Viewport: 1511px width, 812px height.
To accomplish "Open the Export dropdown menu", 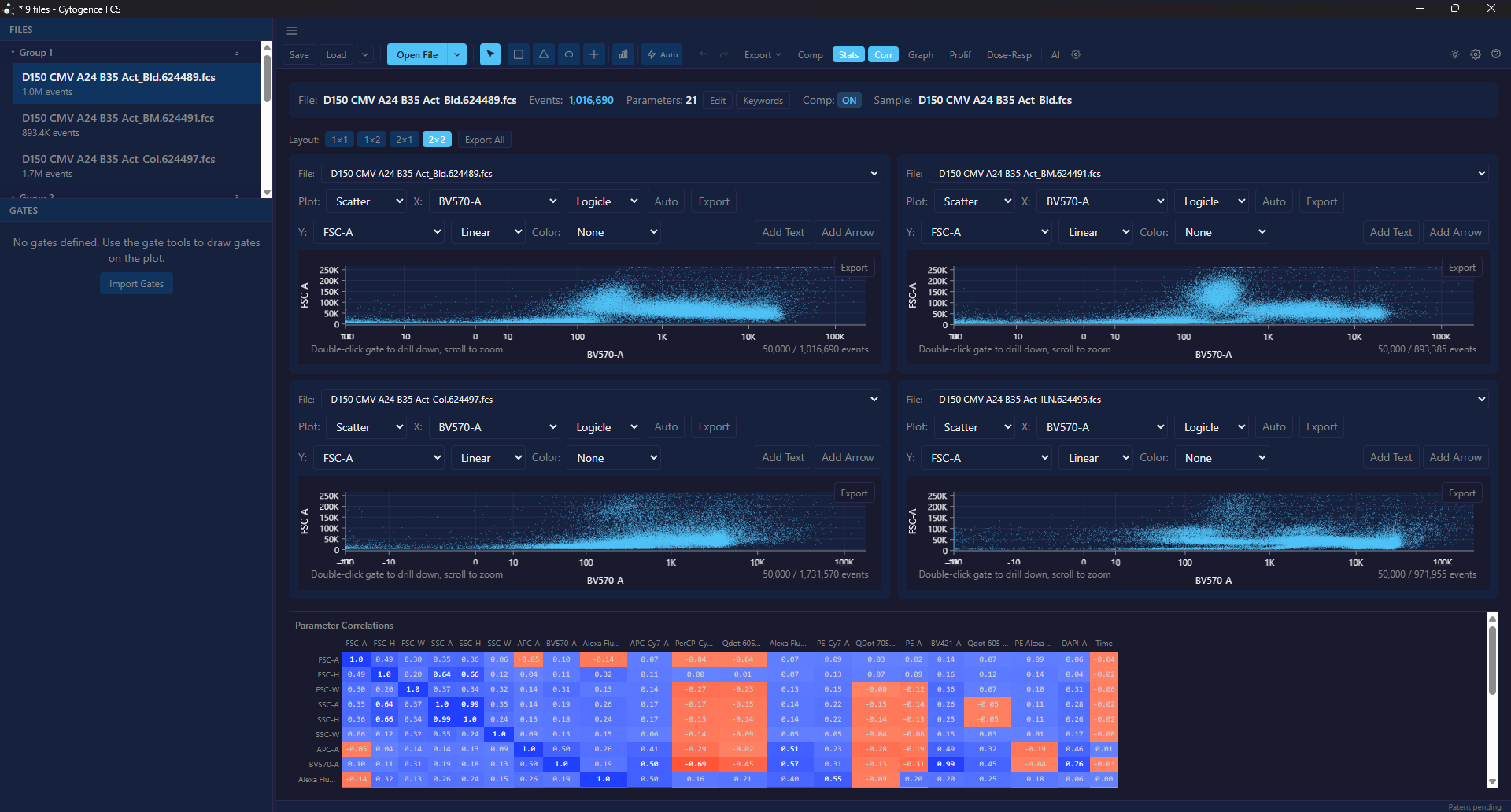I will point(763,54).
